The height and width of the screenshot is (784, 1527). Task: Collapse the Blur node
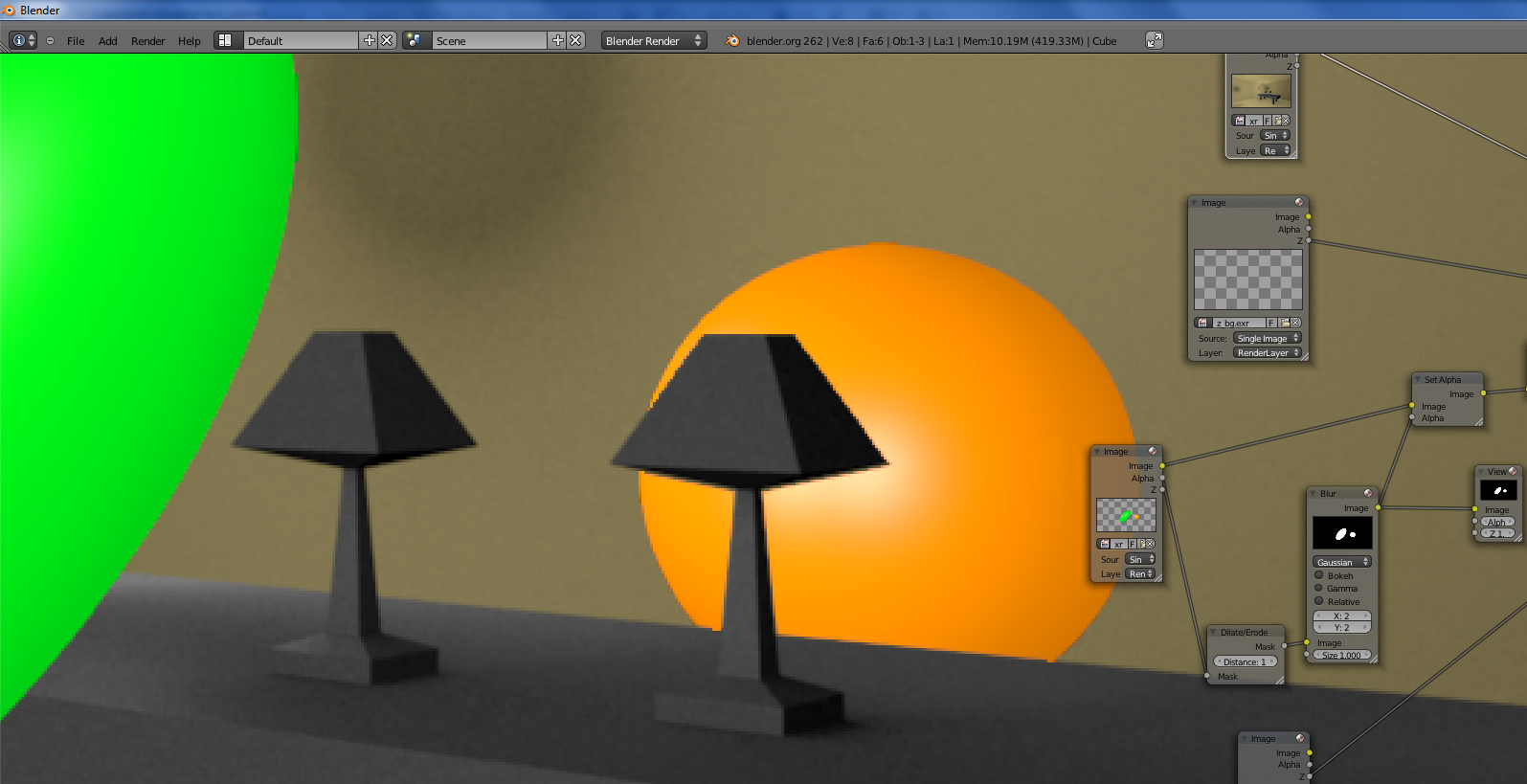(1313, 494)
